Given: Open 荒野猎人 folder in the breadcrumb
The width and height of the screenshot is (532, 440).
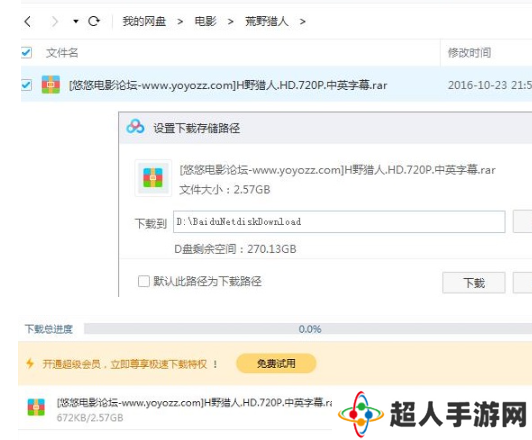Looking at the screenshot, I should (x=267, y=21).
